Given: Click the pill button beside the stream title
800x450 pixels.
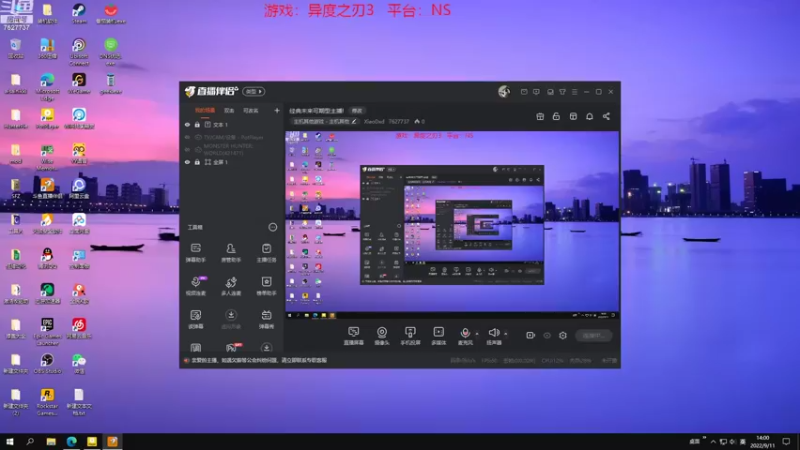Looking at the screenshot, I should [357, 111].
